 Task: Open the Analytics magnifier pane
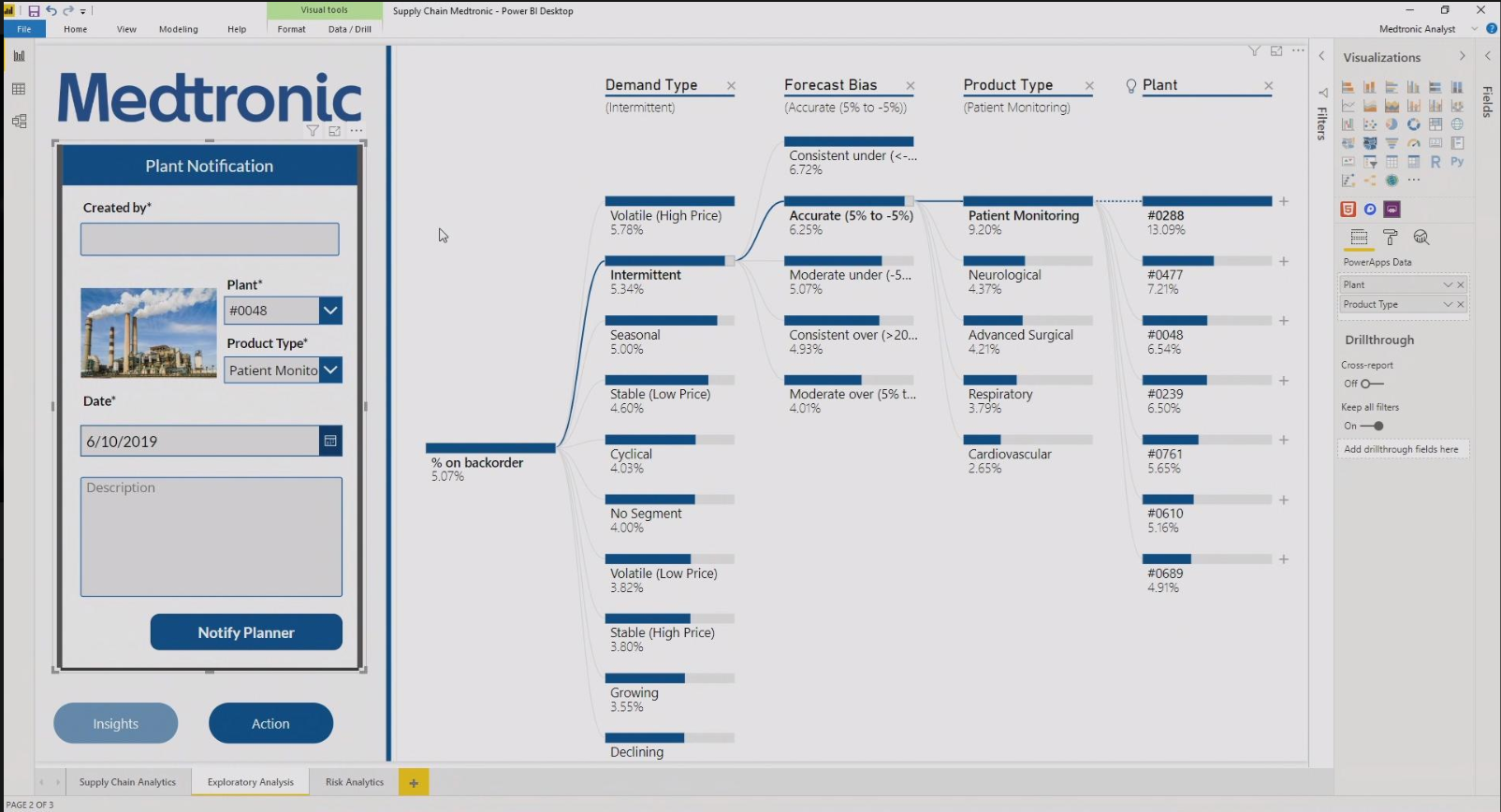(x=1421, y=238)
